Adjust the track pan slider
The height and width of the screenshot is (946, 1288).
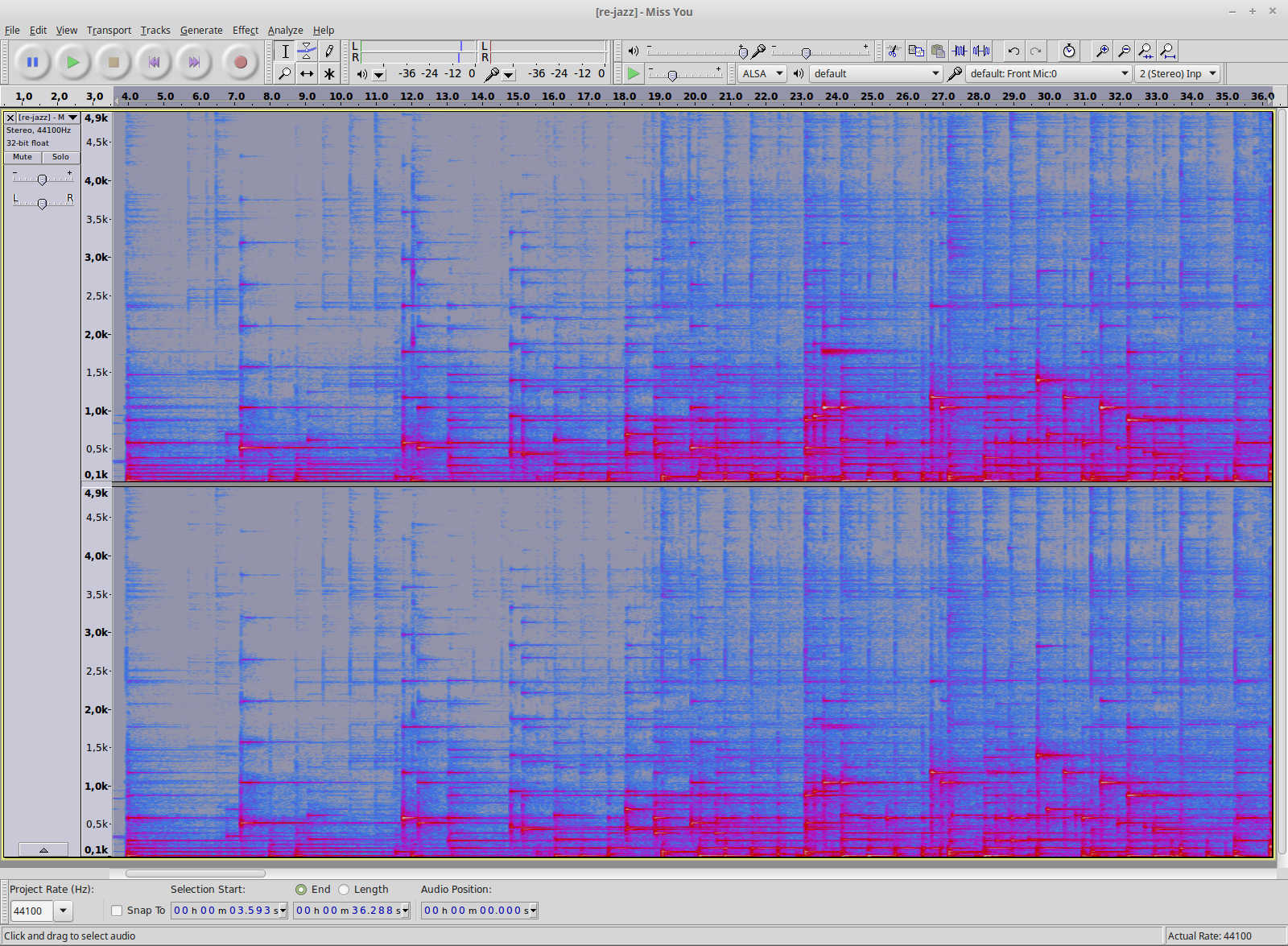coord(42,203)
